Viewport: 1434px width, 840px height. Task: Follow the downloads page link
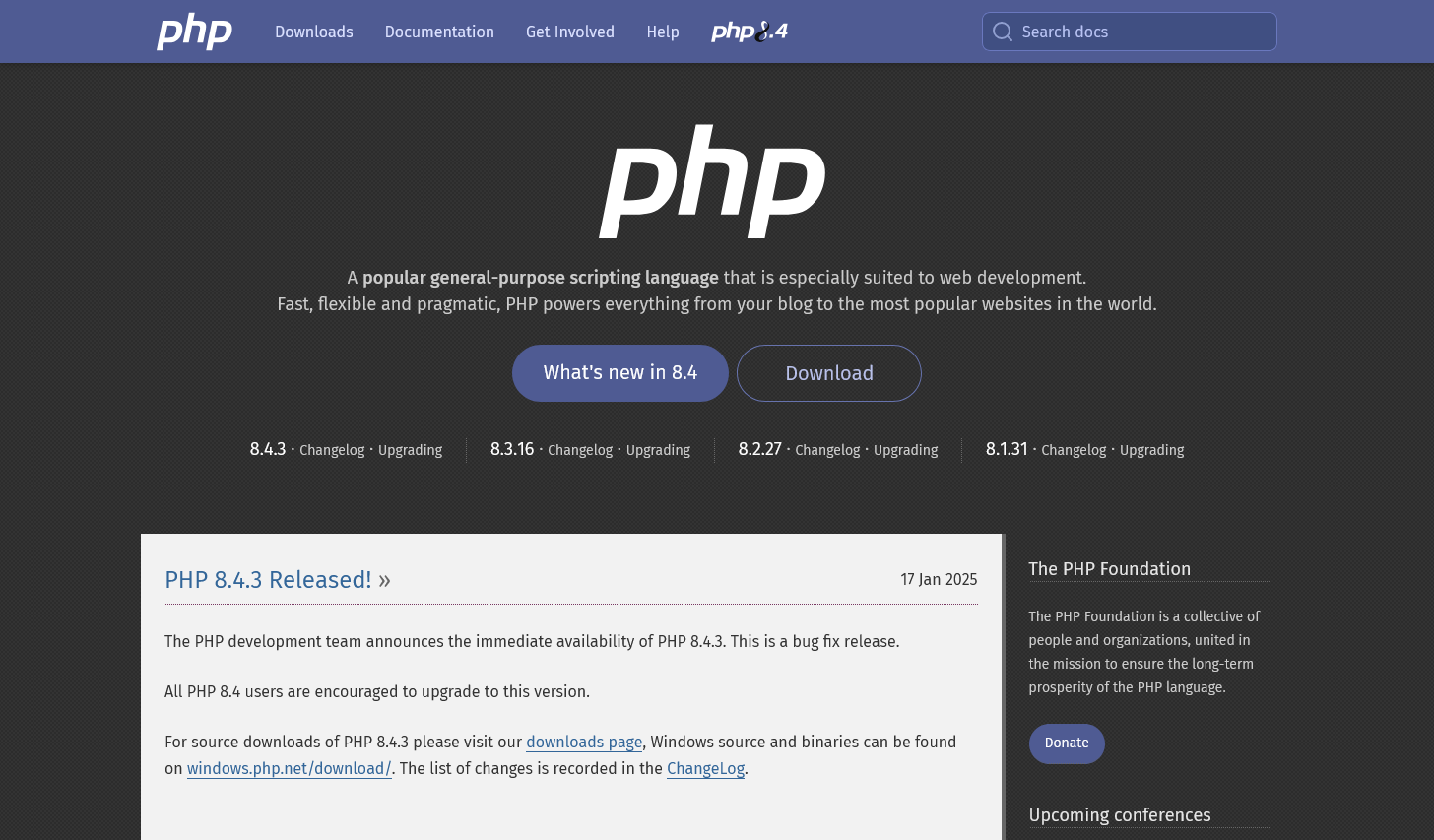point(584,743)
